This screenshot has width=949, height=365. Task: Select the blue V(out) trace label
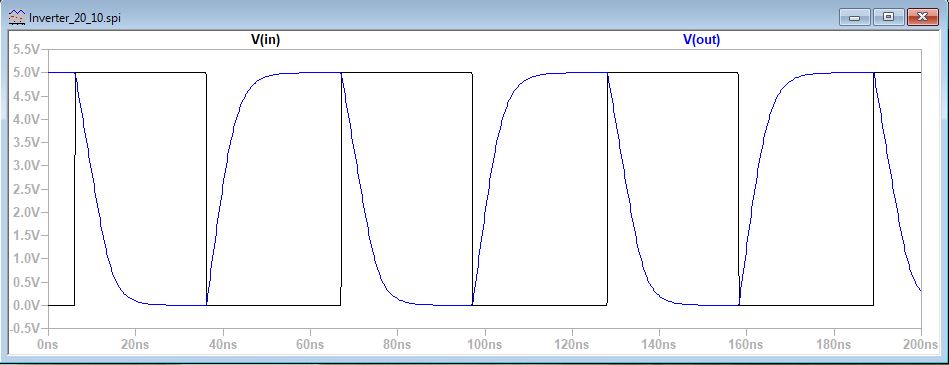(x=701, y=39)
